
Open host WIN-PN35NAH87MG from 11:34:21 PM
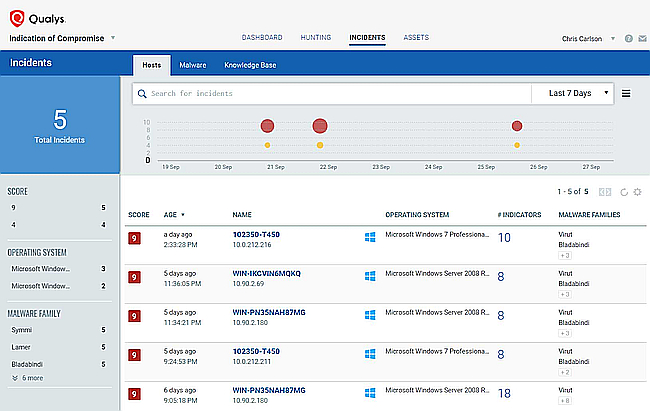[269, 313]
